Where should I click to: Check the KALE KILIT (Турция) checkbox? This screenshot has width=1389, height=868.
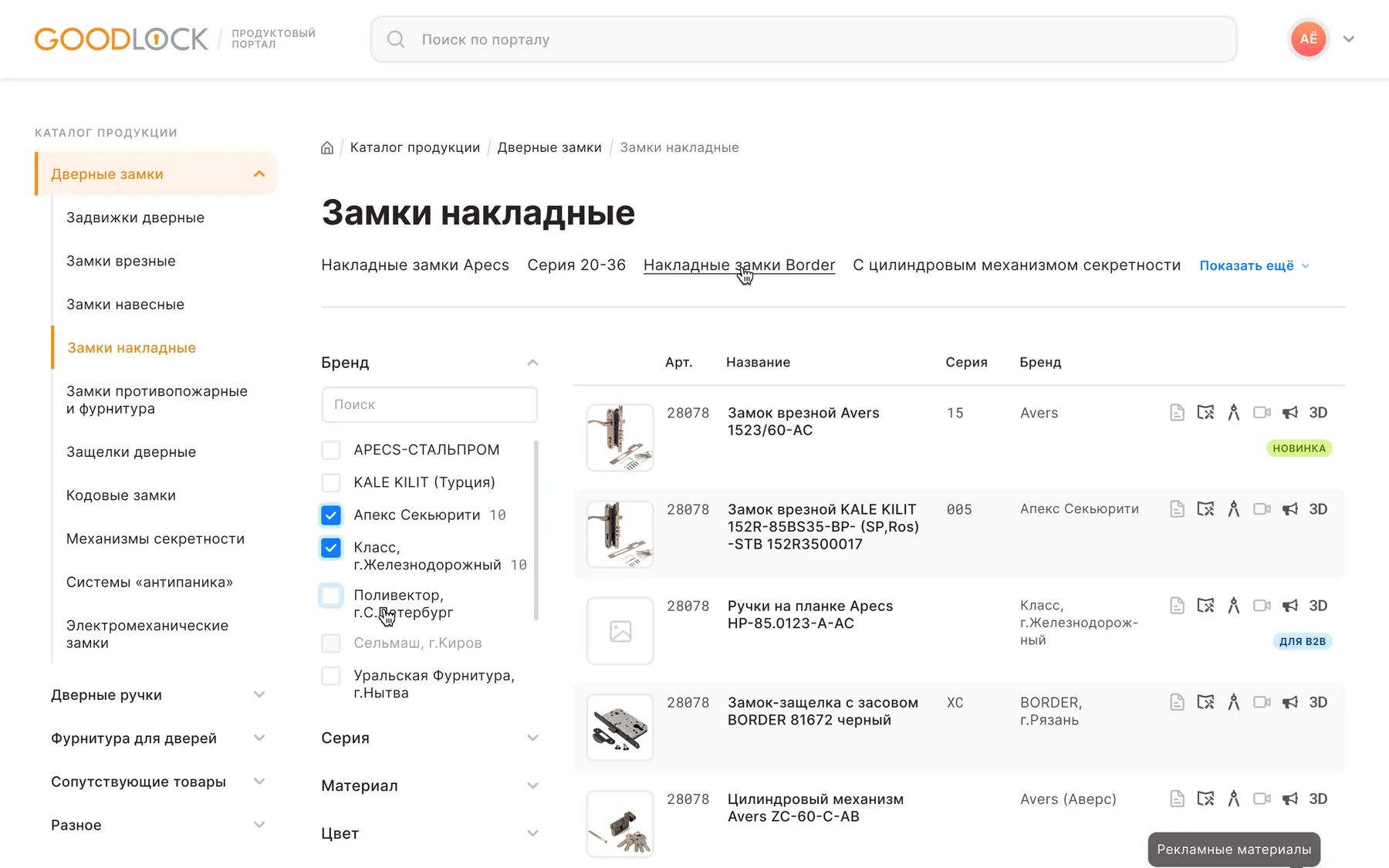331,482
